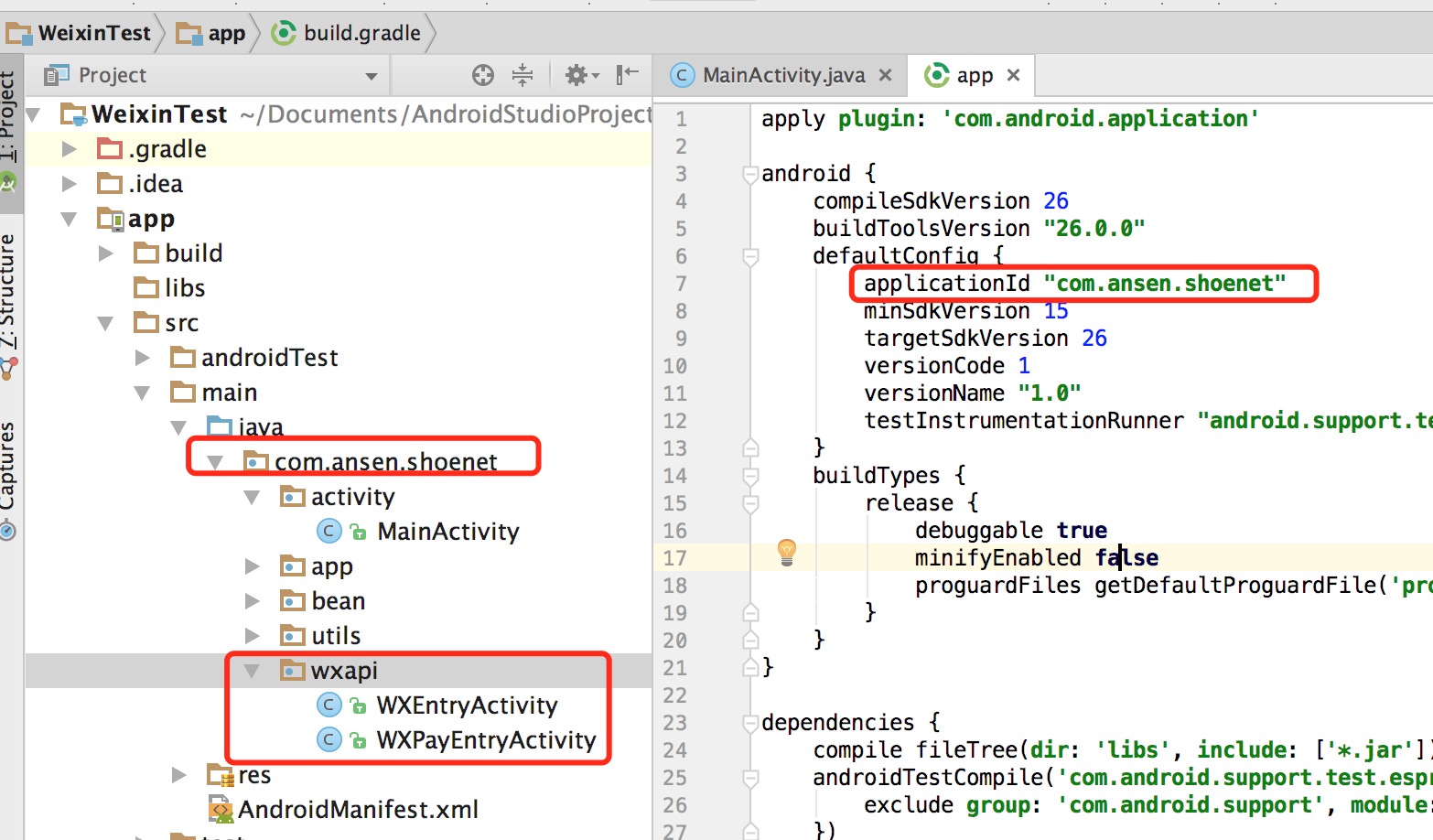The height and width of the screenshot is (840, 1433).
Task: Expand the utils package
Action: (x=253, y=636)
